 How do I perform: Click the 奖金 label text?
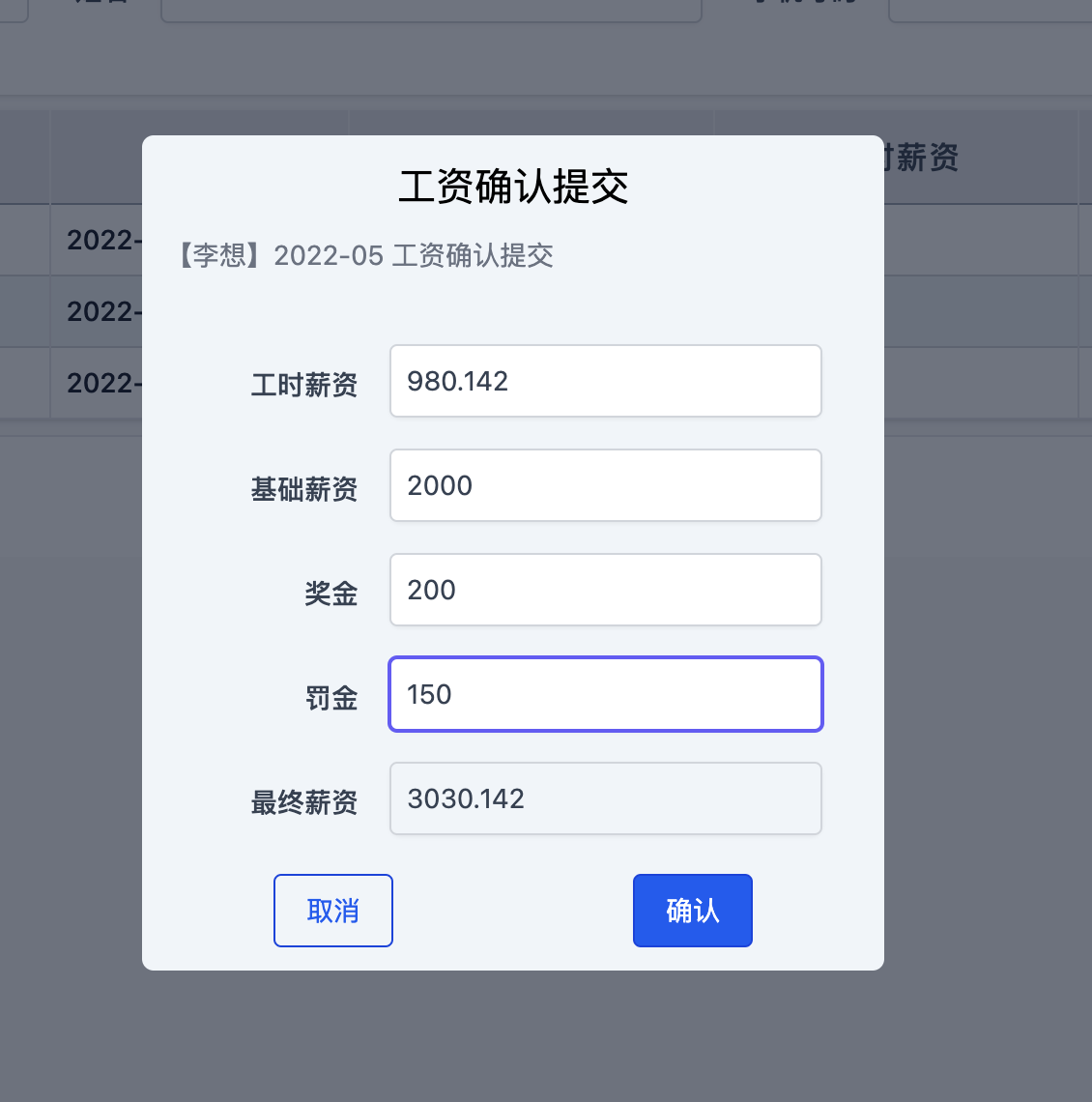coord(331,594)
